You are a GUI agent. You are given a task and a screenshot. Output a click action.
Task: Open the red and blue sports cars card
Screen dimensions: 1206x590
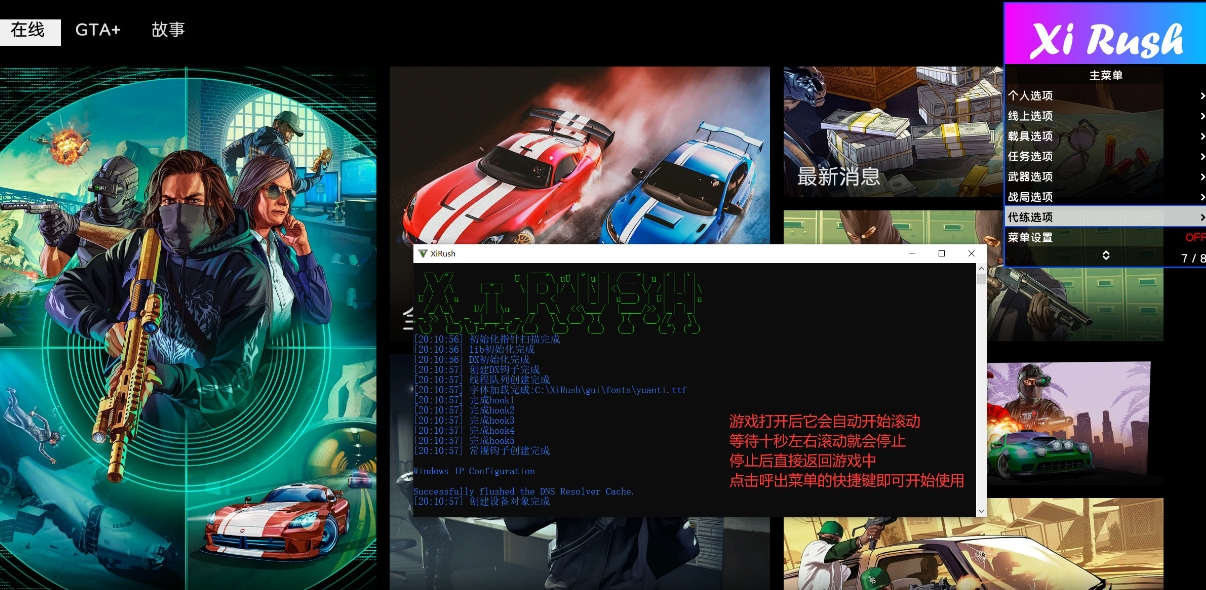580,155
